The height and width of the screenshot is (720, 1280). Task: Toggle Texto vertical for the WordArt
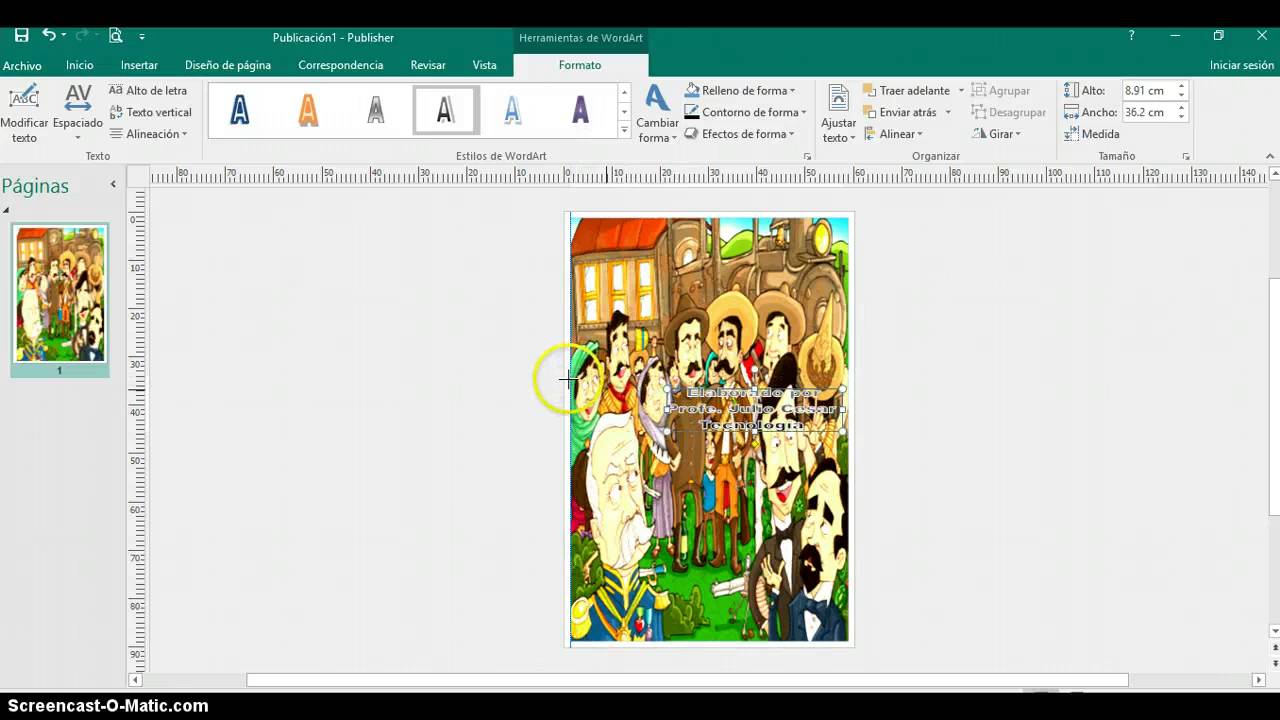(150, 112)
